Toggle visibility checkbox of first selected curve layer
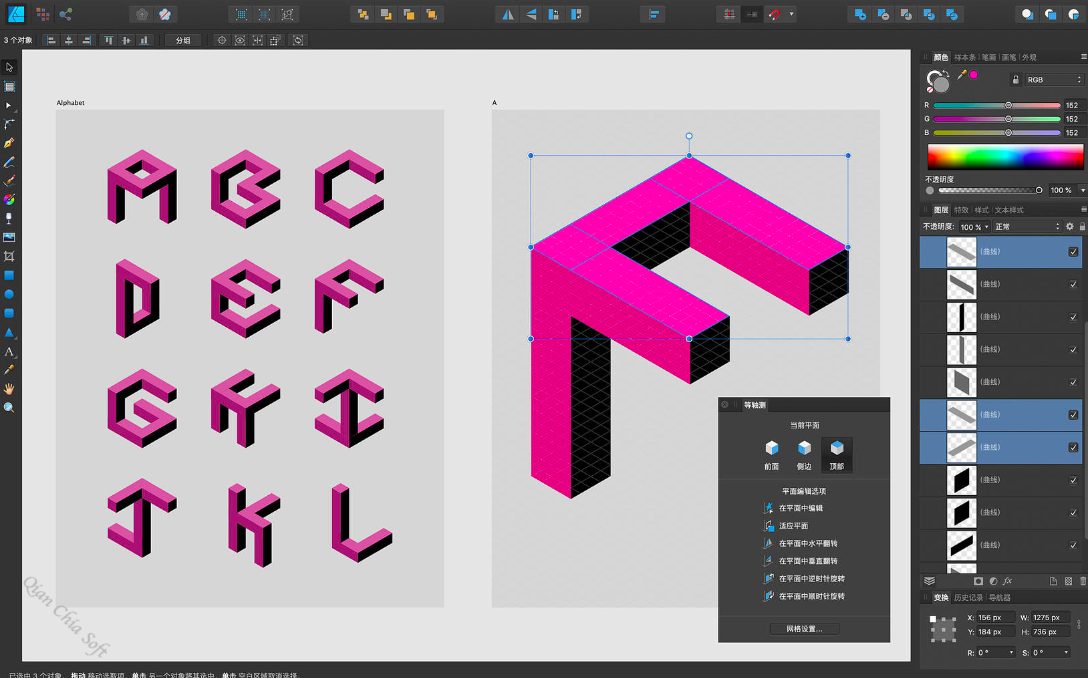Image resolution: width=1088 pixels, height=678 pixels. pos(1073,252)
